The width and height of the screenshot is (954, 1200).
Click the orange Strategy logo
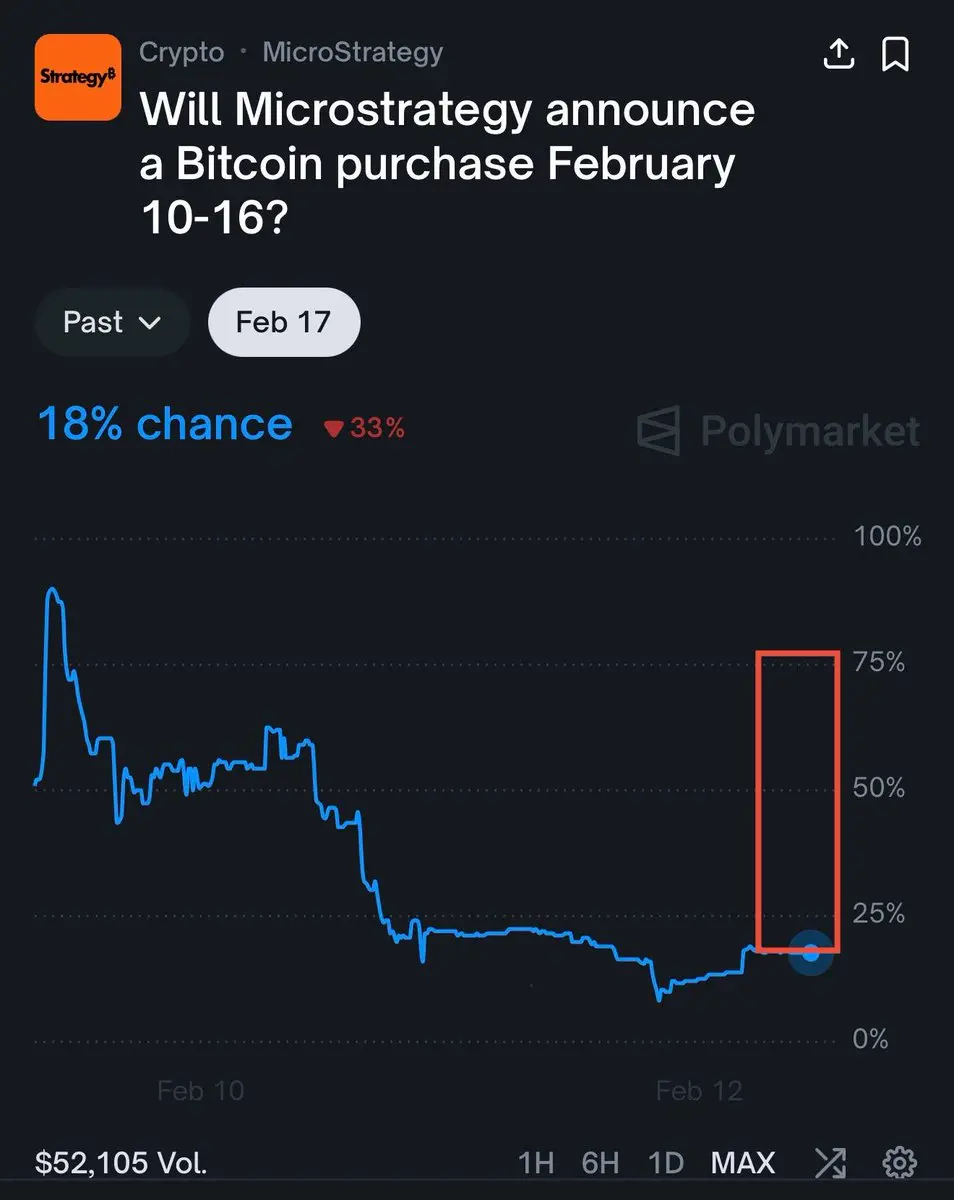click(78, 78)
